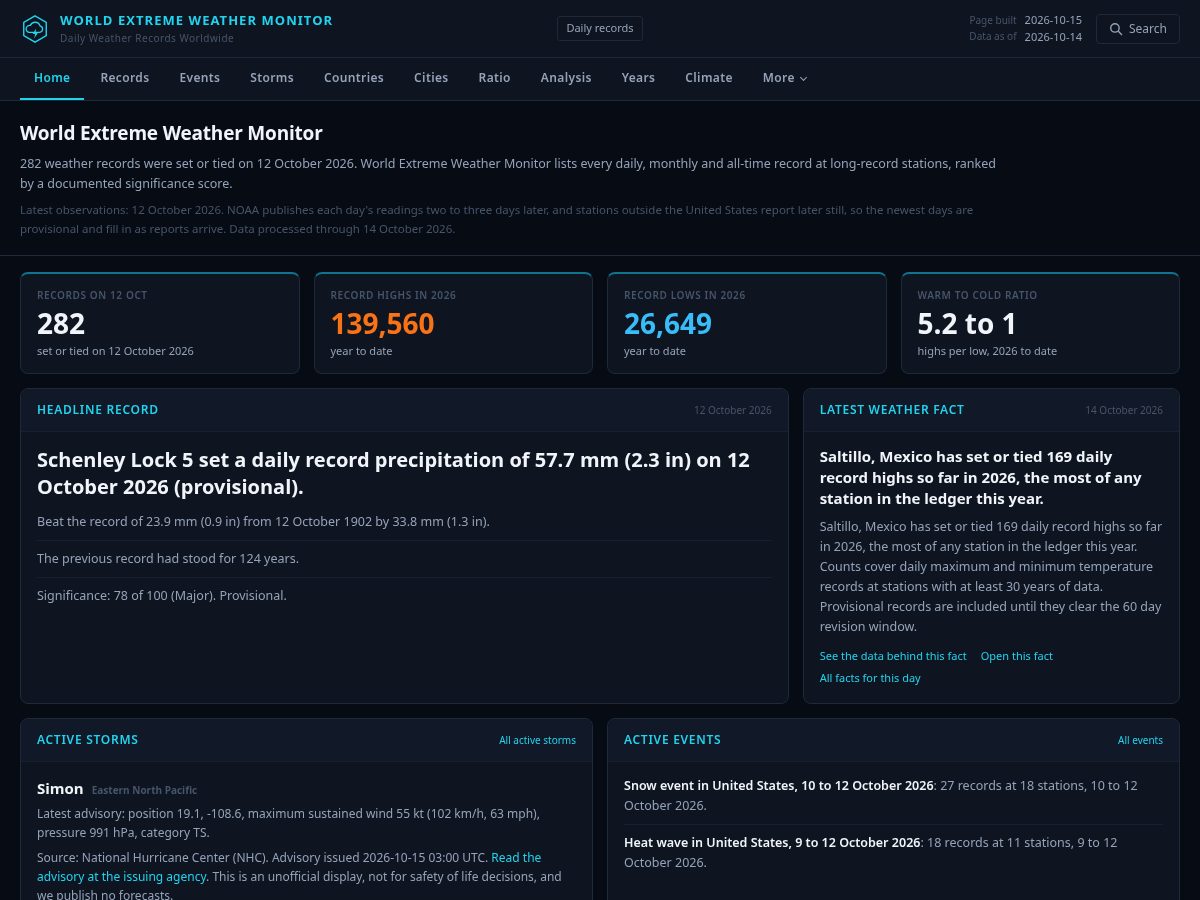This screenshot has width=1200, height=900.
Task: Click the ACTIVE EVENTS panel heading
Action: coord(672,740)
